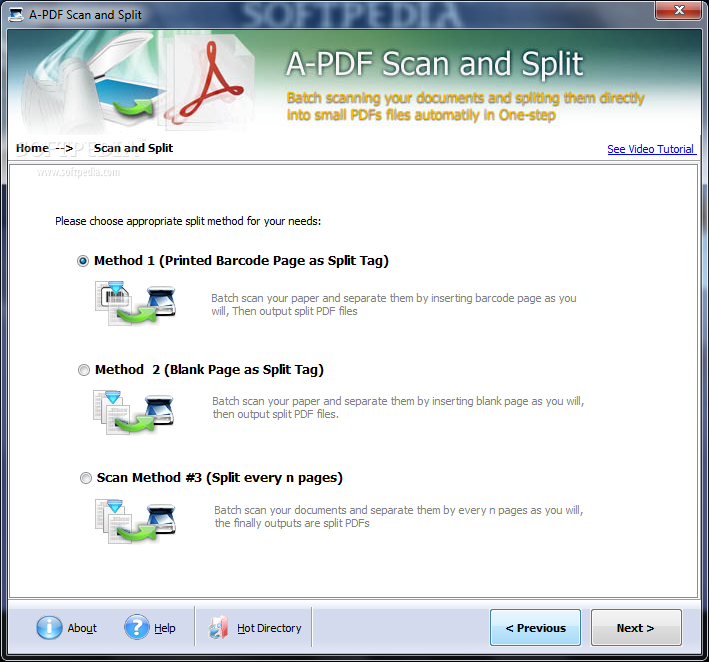Image resolution: width=709 pixels, height=662 pixels.
Task: Click the Adobe PDF logo in the banner
Action: click(212, 81)
